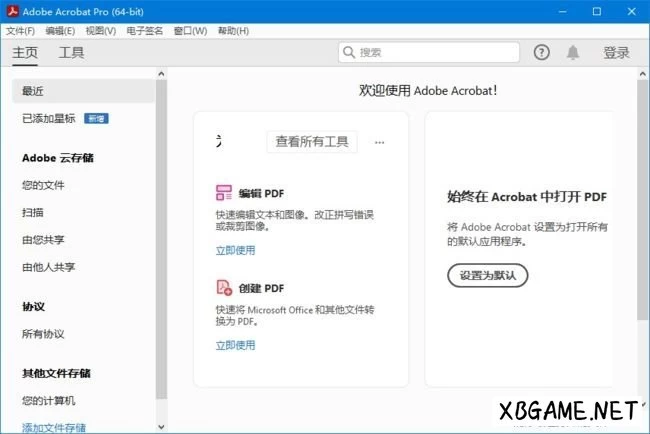Click 立即使用 link under 编辑 PDF
This screenshot has height=434, width=650.
point(235,250)
